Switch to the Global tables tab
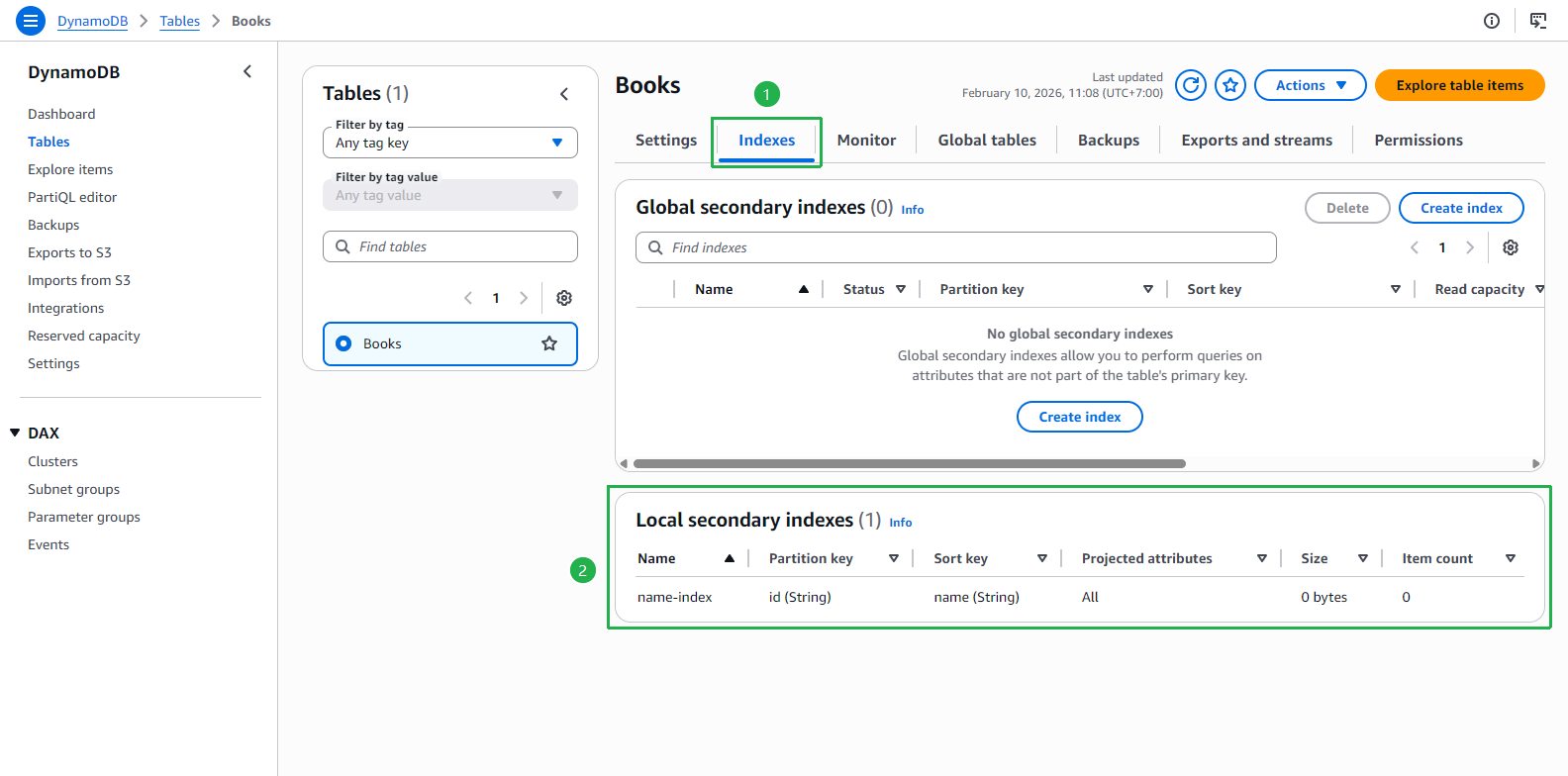The width and height of the screenshot is (1568, 776). pos(987,141)
